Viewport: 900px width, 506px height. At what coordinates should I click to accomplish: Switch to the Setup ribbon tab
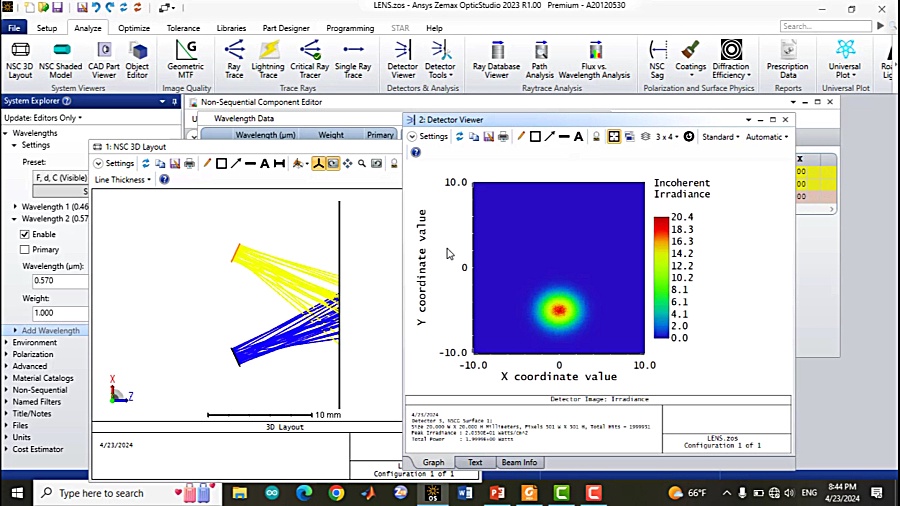[47, 28]
